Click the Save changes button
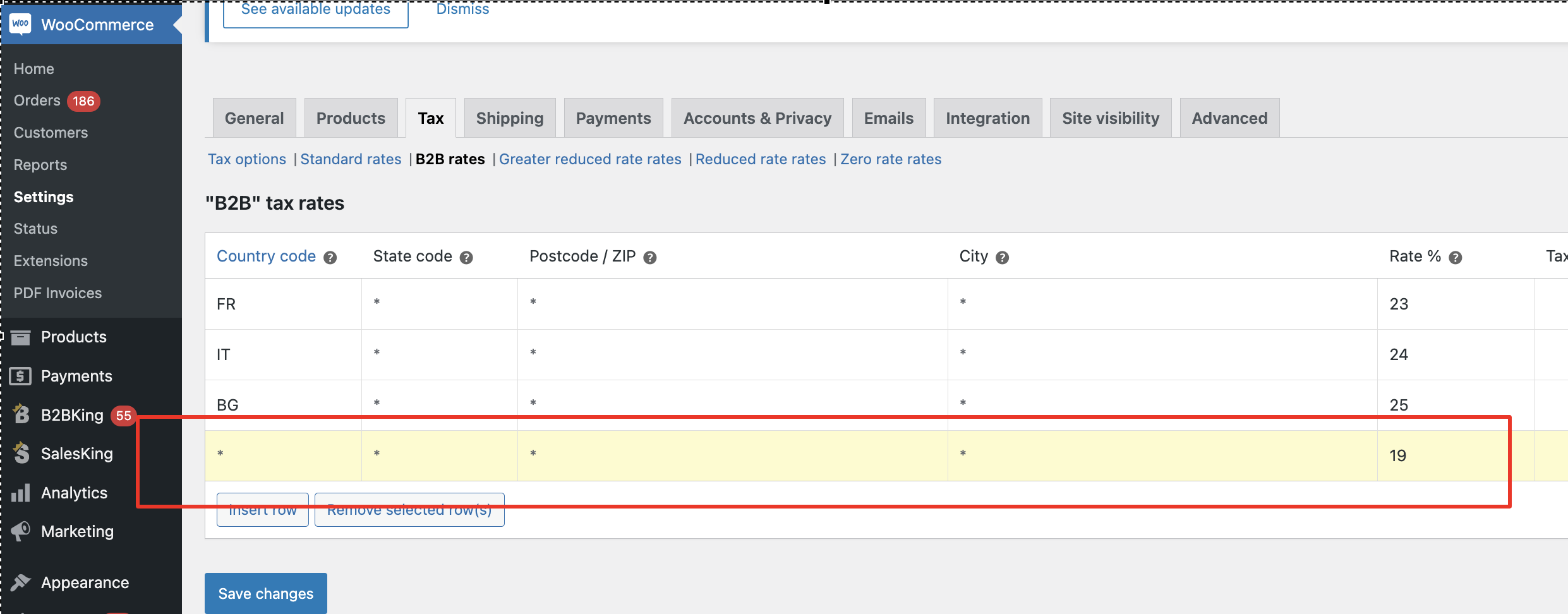Viewport: 1568px width, 614px height. pos(266,593)
